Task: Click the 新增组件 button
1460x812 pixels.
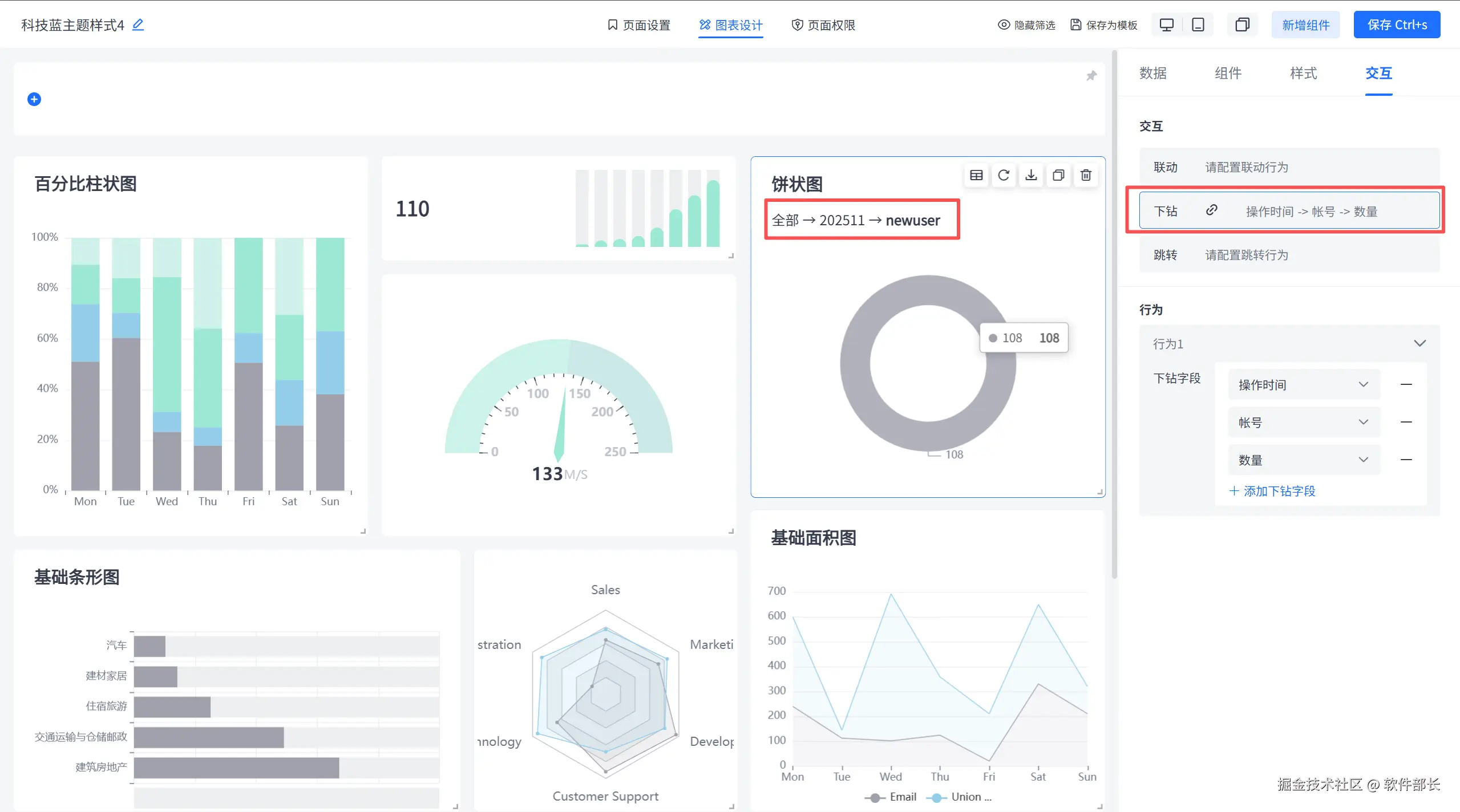Action: click(x=1305, y=25)
